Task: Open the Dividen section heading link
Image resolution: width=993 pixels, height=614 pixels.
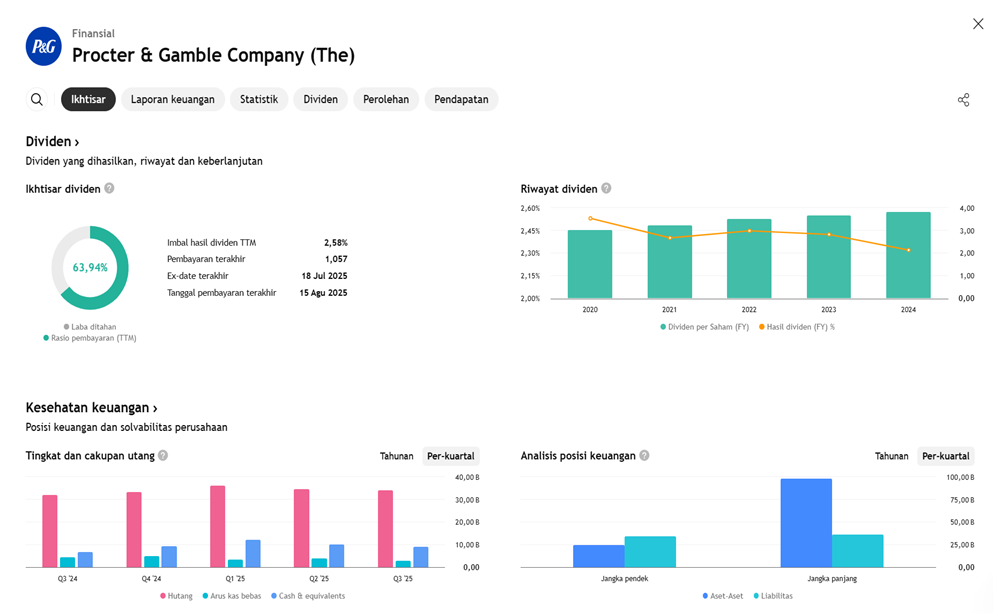Action: pyautogui.click(x=52, y=141)
